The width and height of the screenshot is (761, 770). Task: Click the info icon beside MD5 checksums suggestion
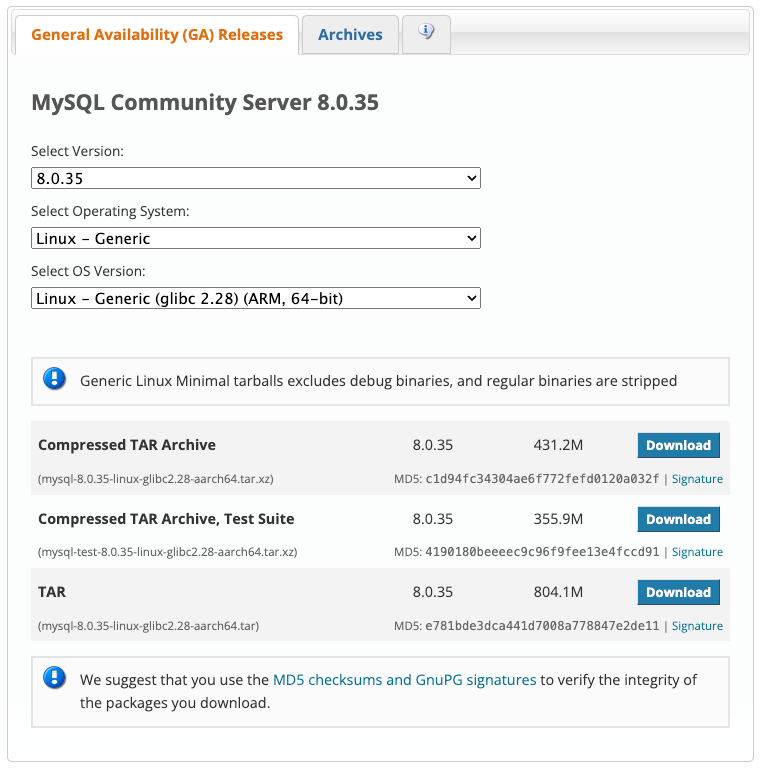(x=54, y=678)
